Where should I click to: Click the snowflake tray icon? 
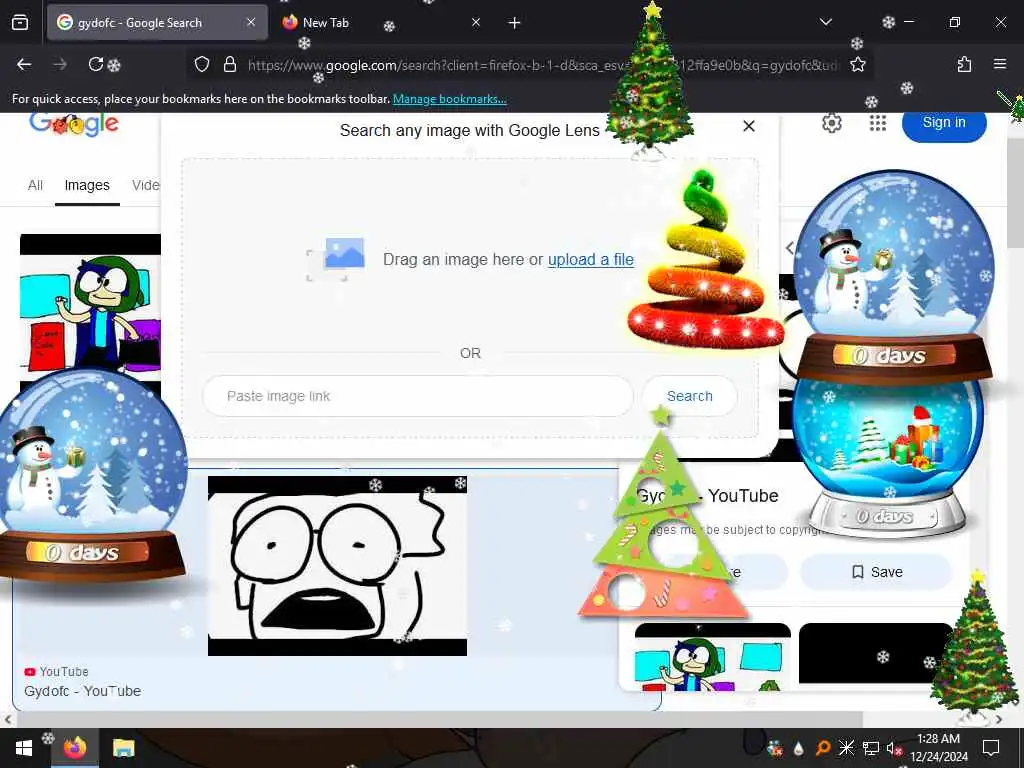click(846, 748)
